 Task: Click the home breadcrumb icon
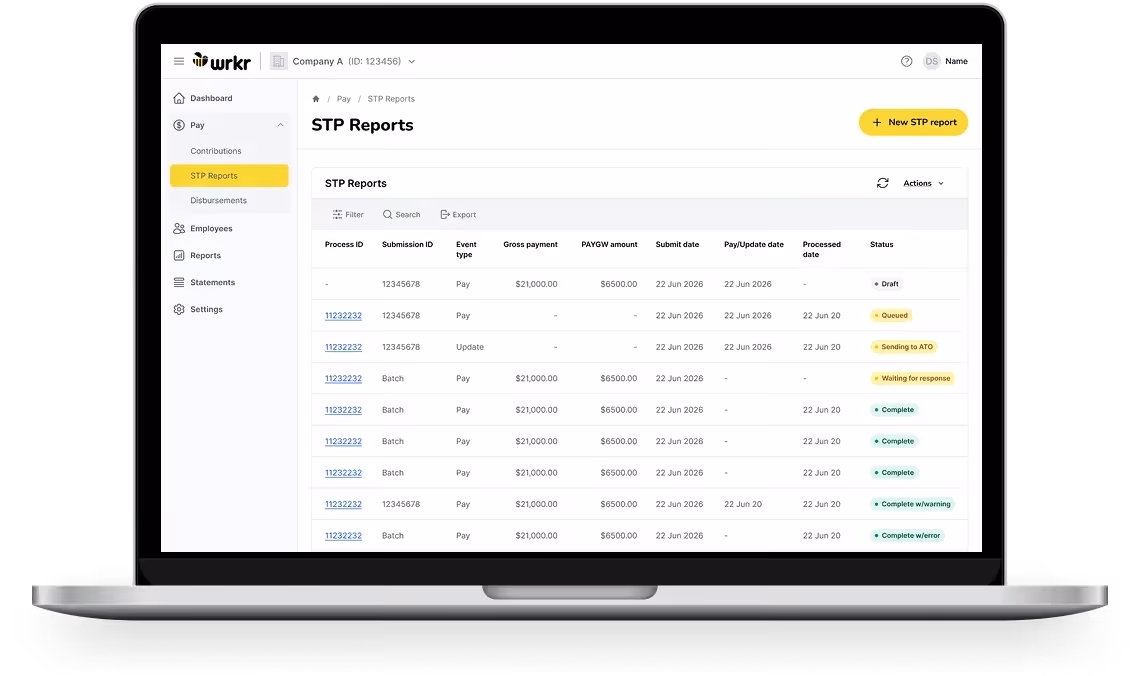(x=316, y=99)
